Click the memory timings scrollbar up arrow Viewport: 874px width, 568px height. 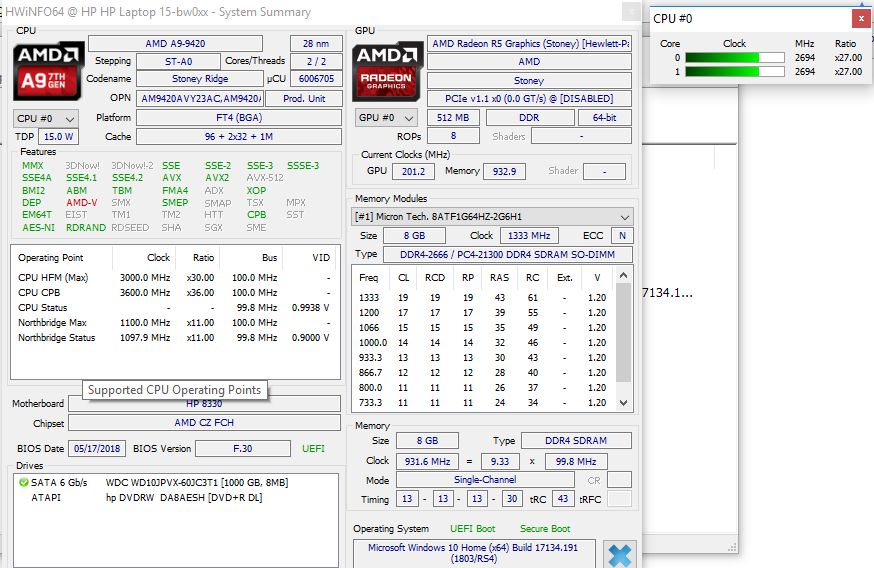[x=624, y=275]
